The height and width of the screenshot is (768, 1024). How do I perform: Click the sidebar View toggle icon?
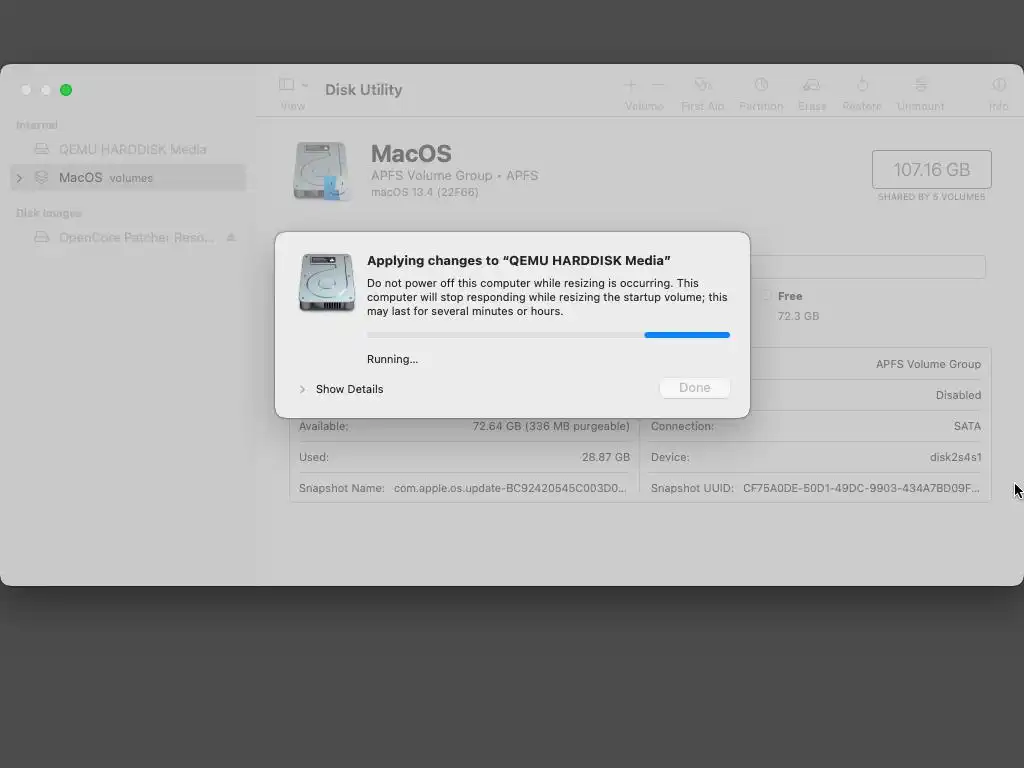pos(286,84)
